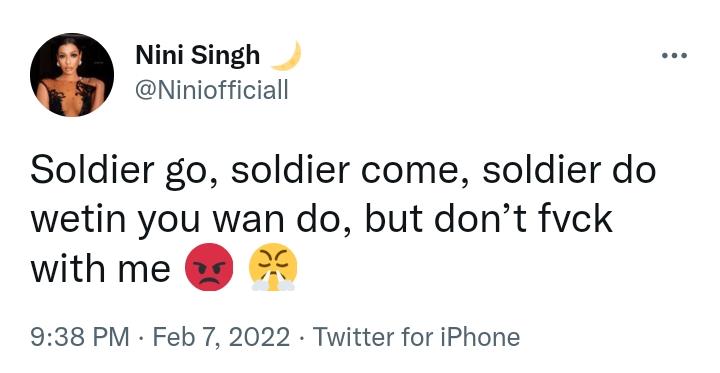Click the word "wetin" in the tweet
This screenshot has height=373, width=720.
click(78, 220)
